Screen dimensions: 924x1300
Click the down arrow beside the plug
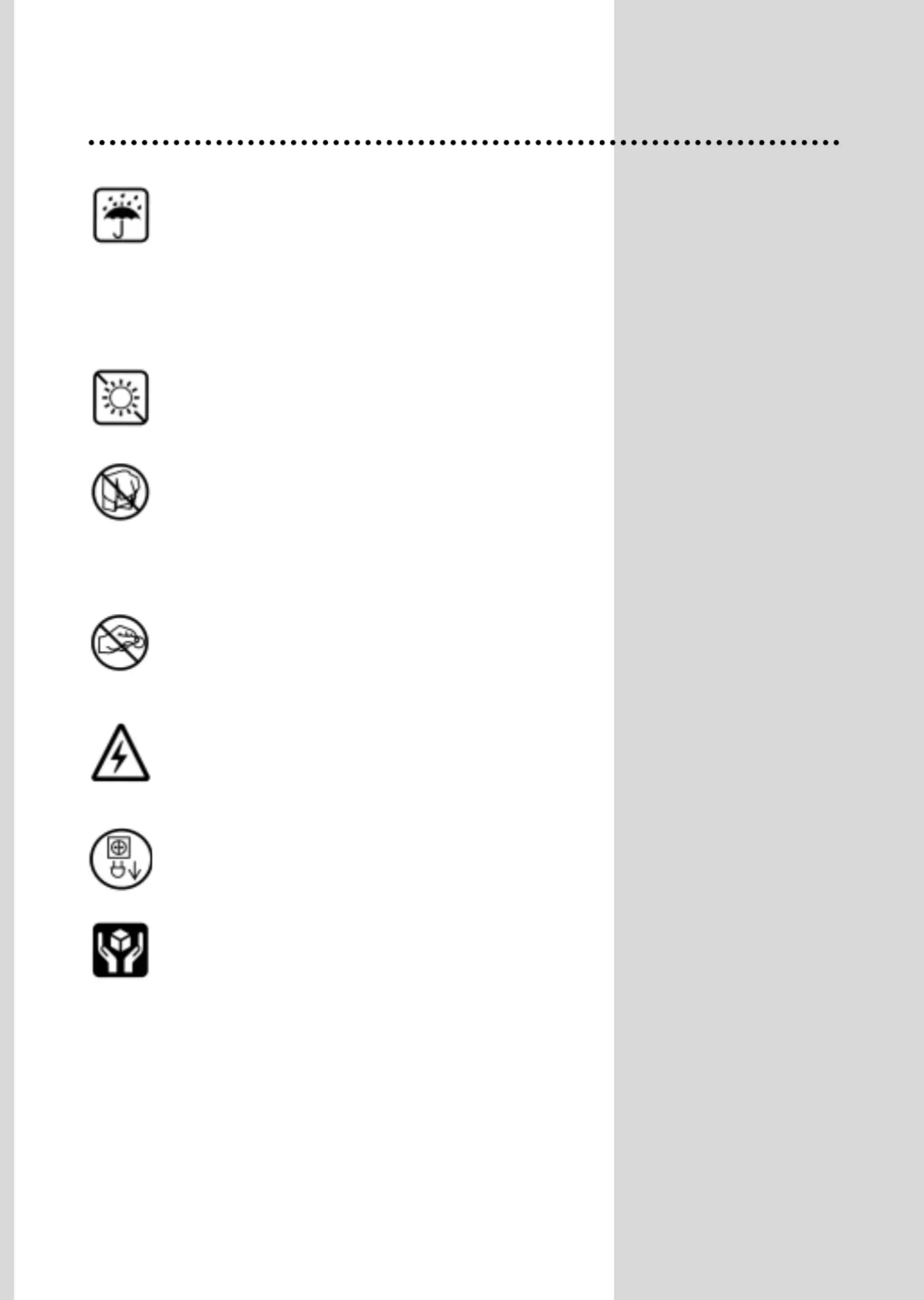point(134,871)
